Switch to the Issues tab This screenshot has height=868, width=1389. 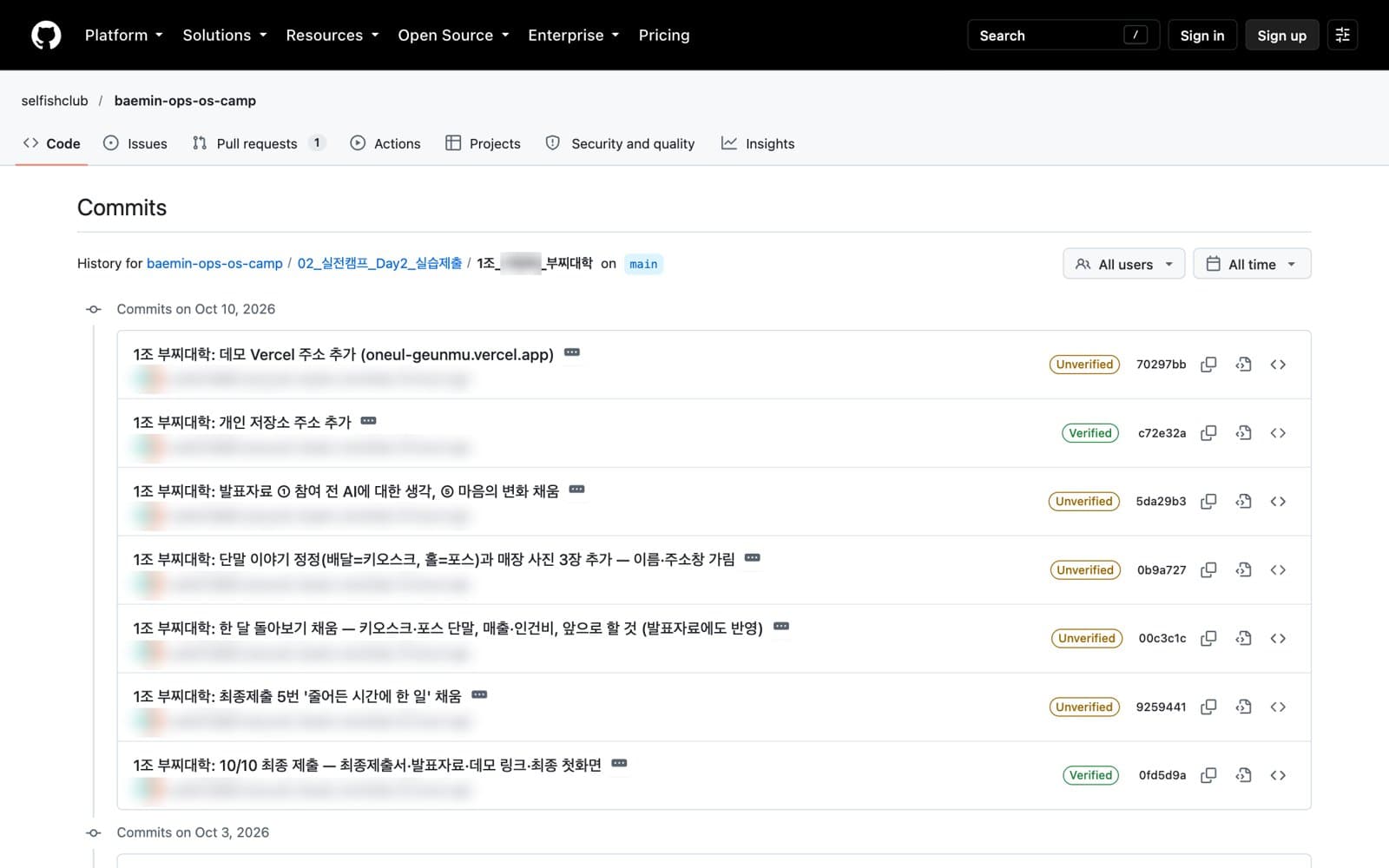pos(135,144)
